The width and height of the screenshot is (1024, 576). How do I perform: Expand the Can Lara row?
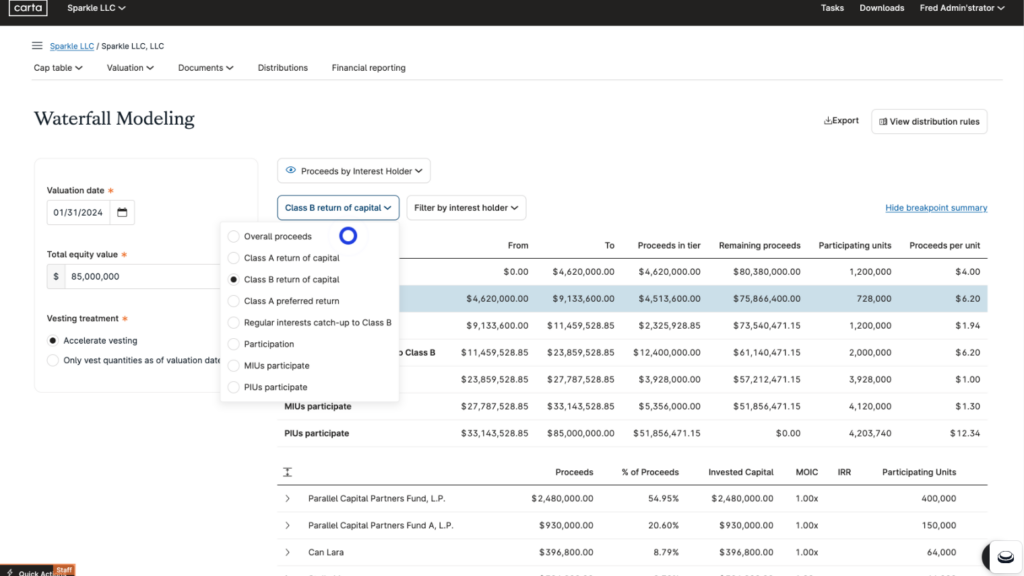288,552
